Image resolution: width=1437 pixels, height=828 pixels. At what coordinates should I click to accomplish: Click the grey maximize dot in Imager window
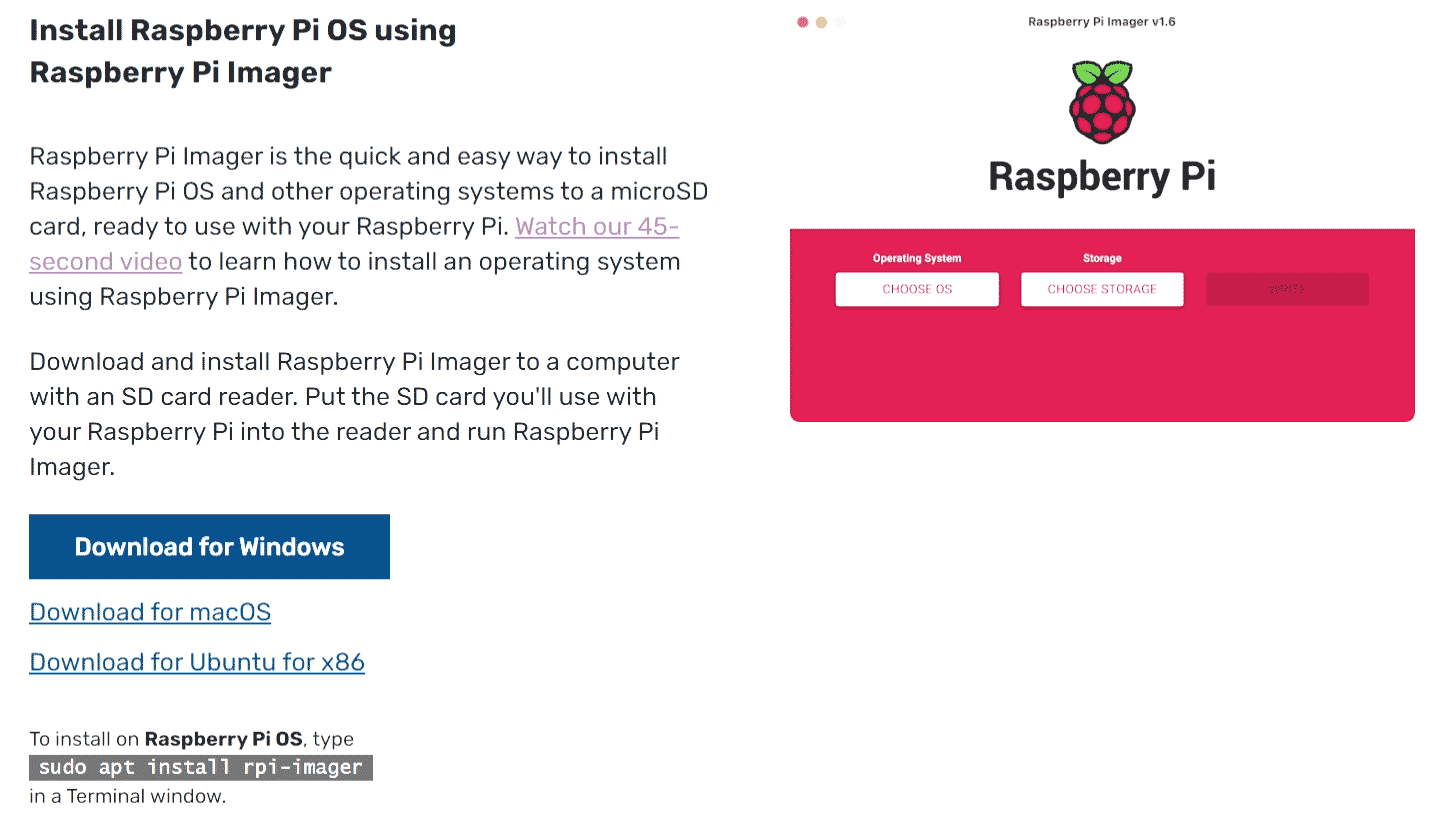(x=840, y=22)
